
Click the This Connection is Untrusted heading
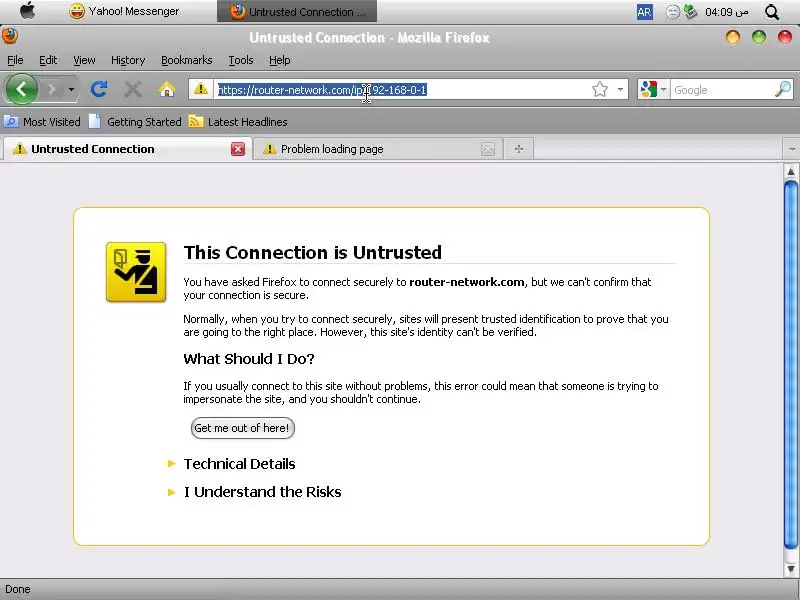(313, 253)
